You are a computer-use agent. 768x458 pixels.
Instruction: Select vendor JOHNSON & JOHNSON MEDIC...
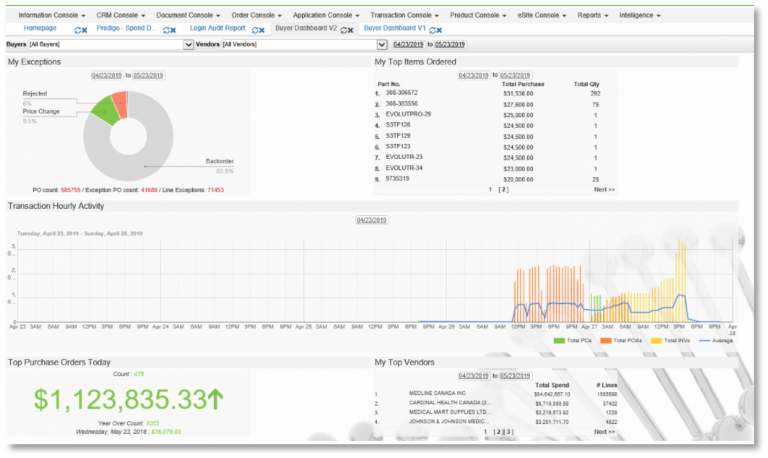pos(449,421)
